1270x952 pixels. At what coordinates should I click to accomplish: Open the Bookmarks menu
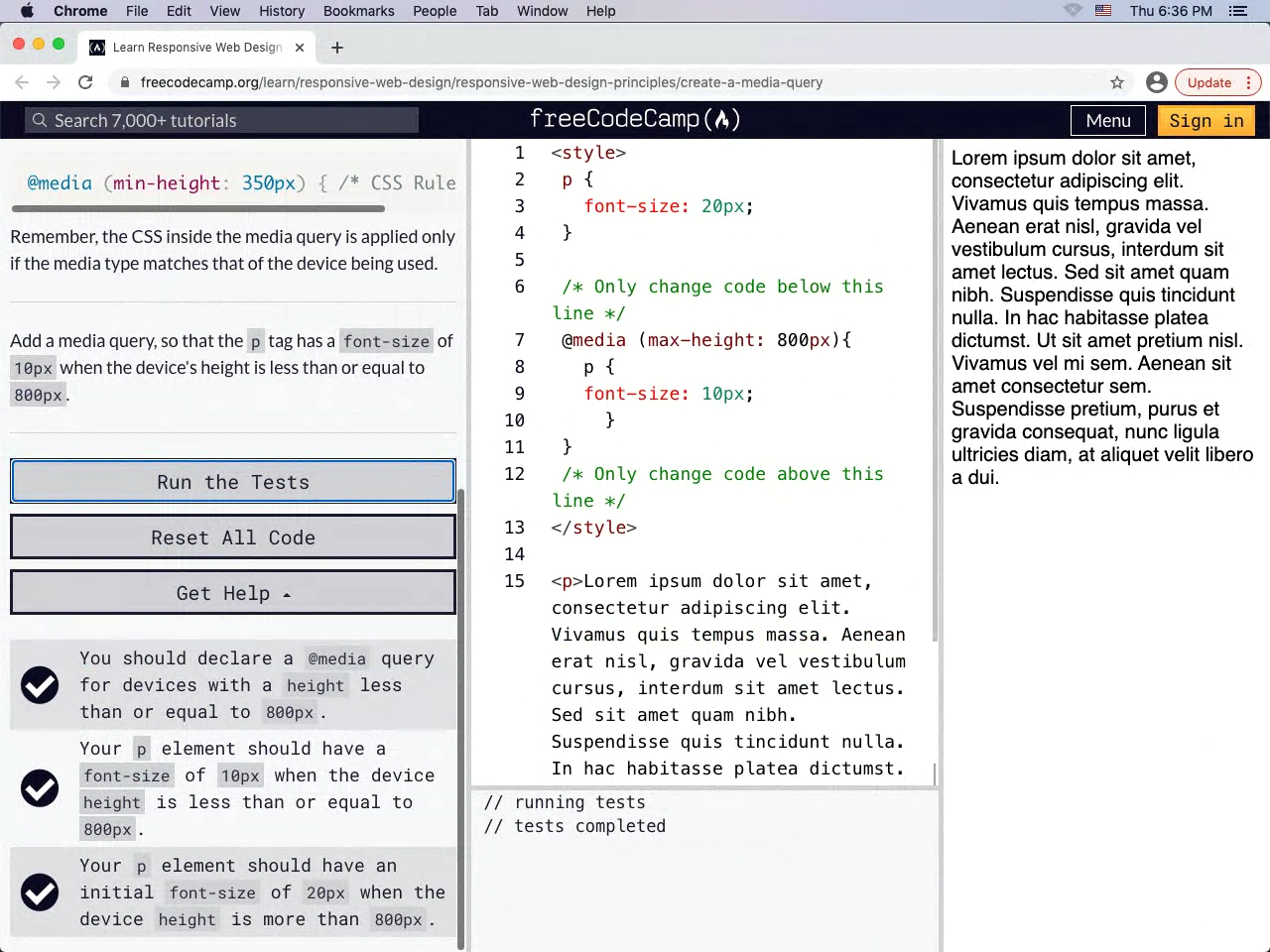pyautogui.click(x=358, y=11)
